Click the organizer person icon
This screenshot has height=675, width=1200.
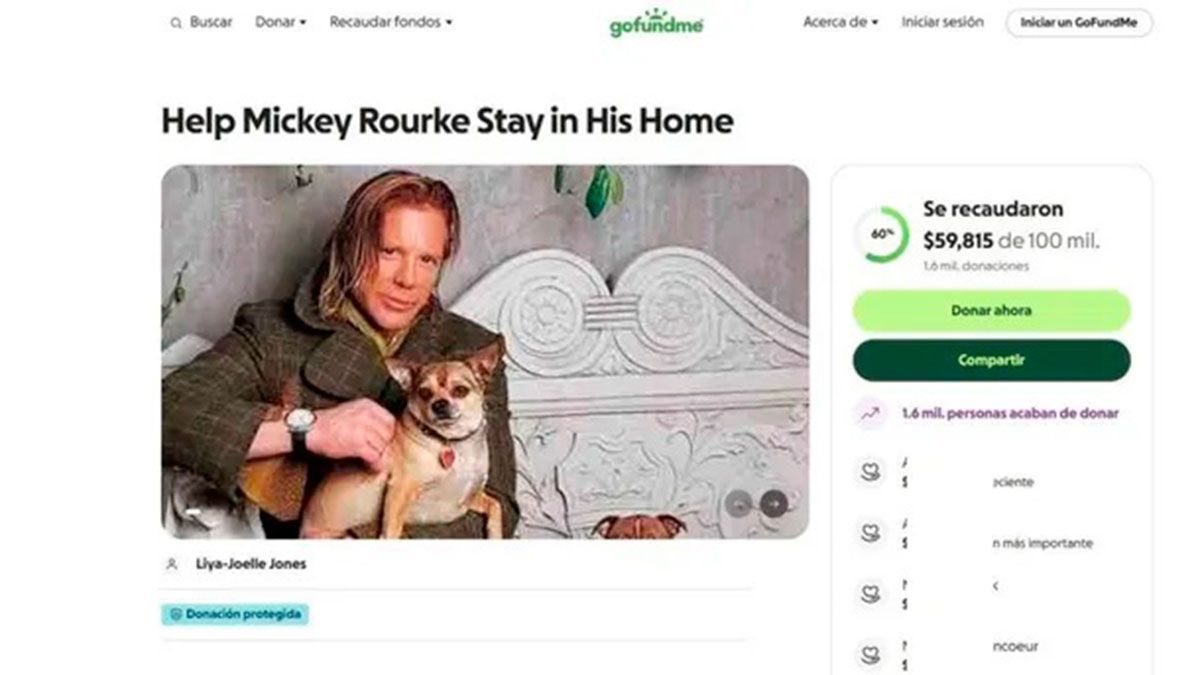coord(172,564)
